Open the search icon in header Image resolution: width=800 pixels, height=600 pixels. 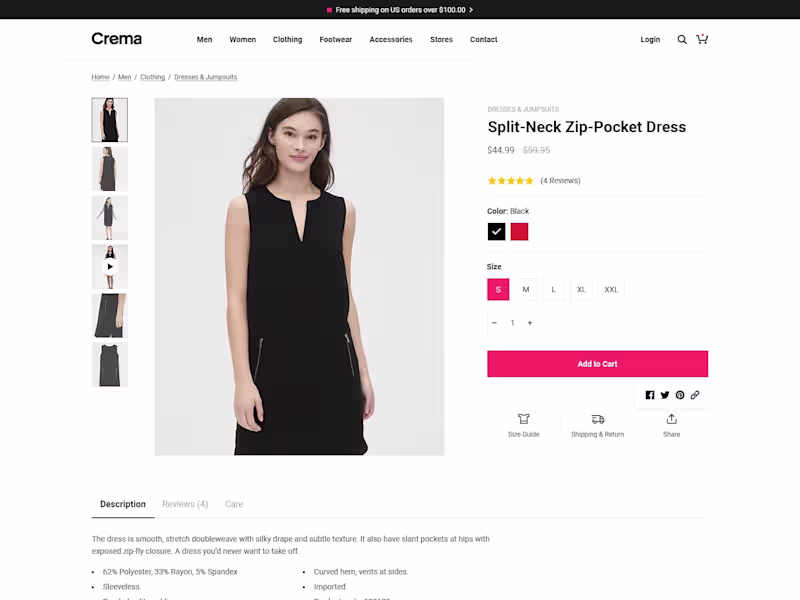(x=682, y=40)
